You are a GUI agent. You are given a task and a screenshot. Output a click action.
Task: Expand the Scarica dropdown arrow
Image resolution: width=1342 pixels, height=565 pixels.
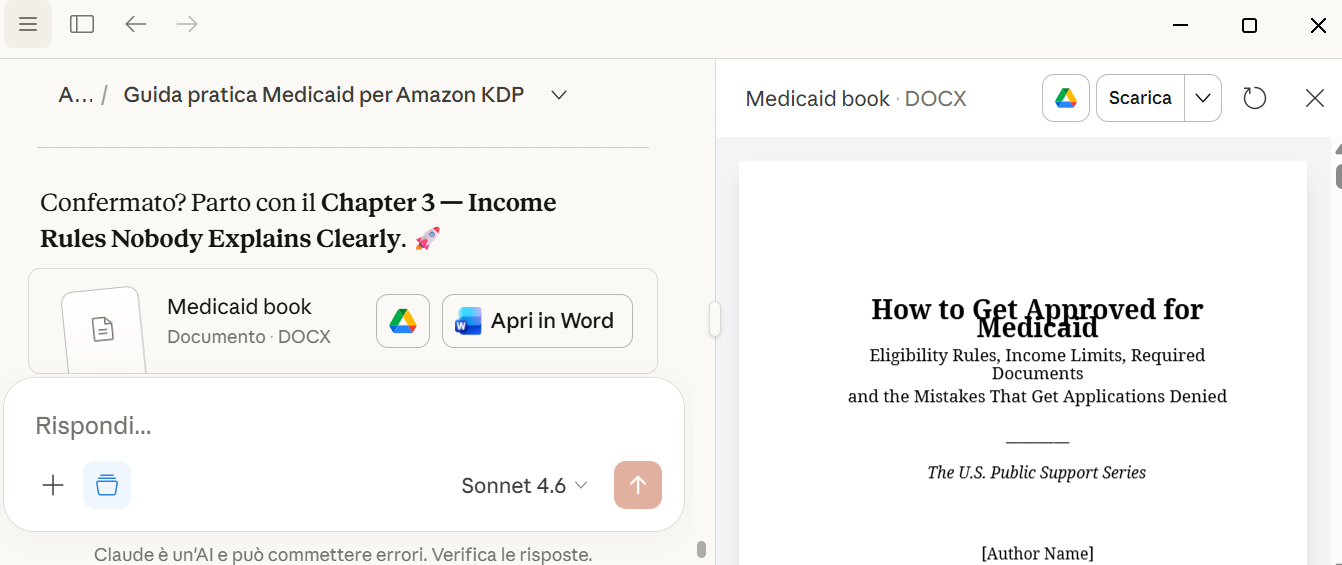[1203, 98]
